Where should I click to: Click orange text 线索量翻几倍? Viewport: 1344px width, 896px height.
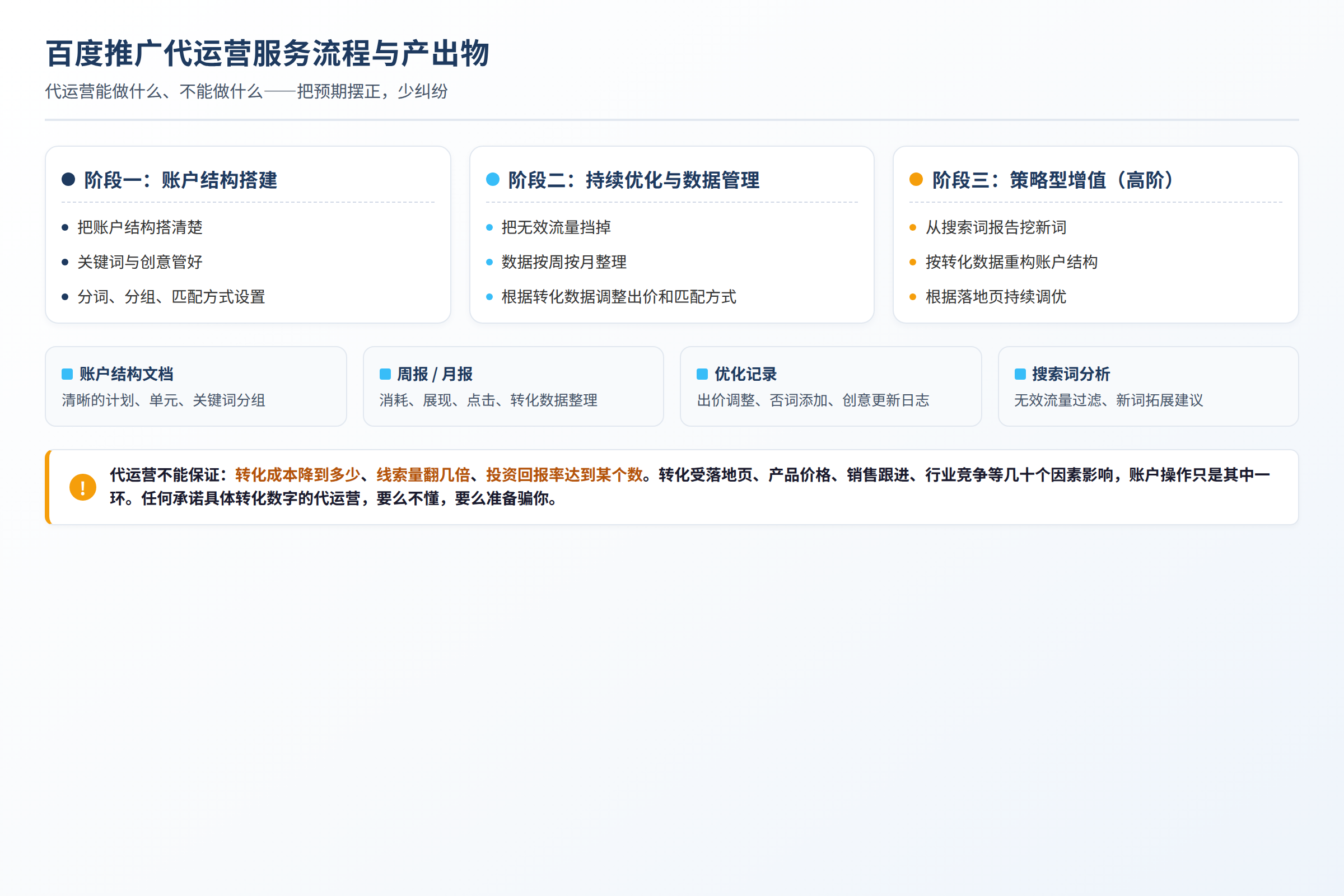423,475
